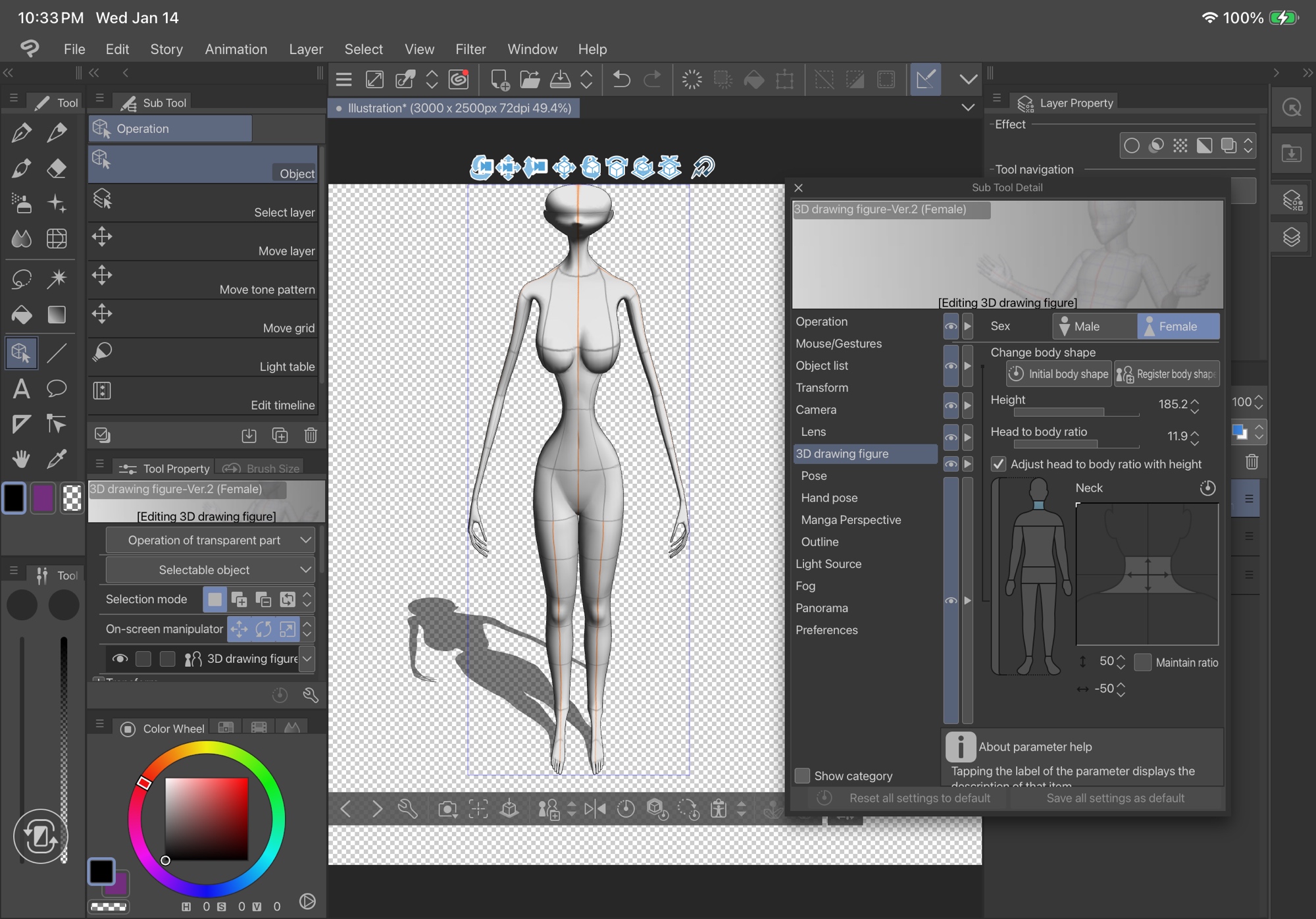The image size is (1316, 919).
Task: Select the Hand move tool
Action: 21,459
